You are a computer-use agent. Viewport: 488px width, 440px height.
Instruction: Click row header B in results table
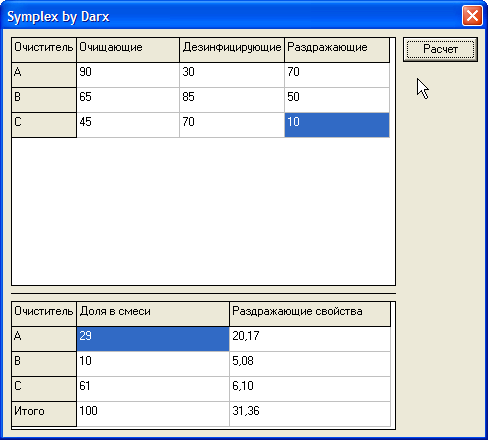click(x=44, y=364)
